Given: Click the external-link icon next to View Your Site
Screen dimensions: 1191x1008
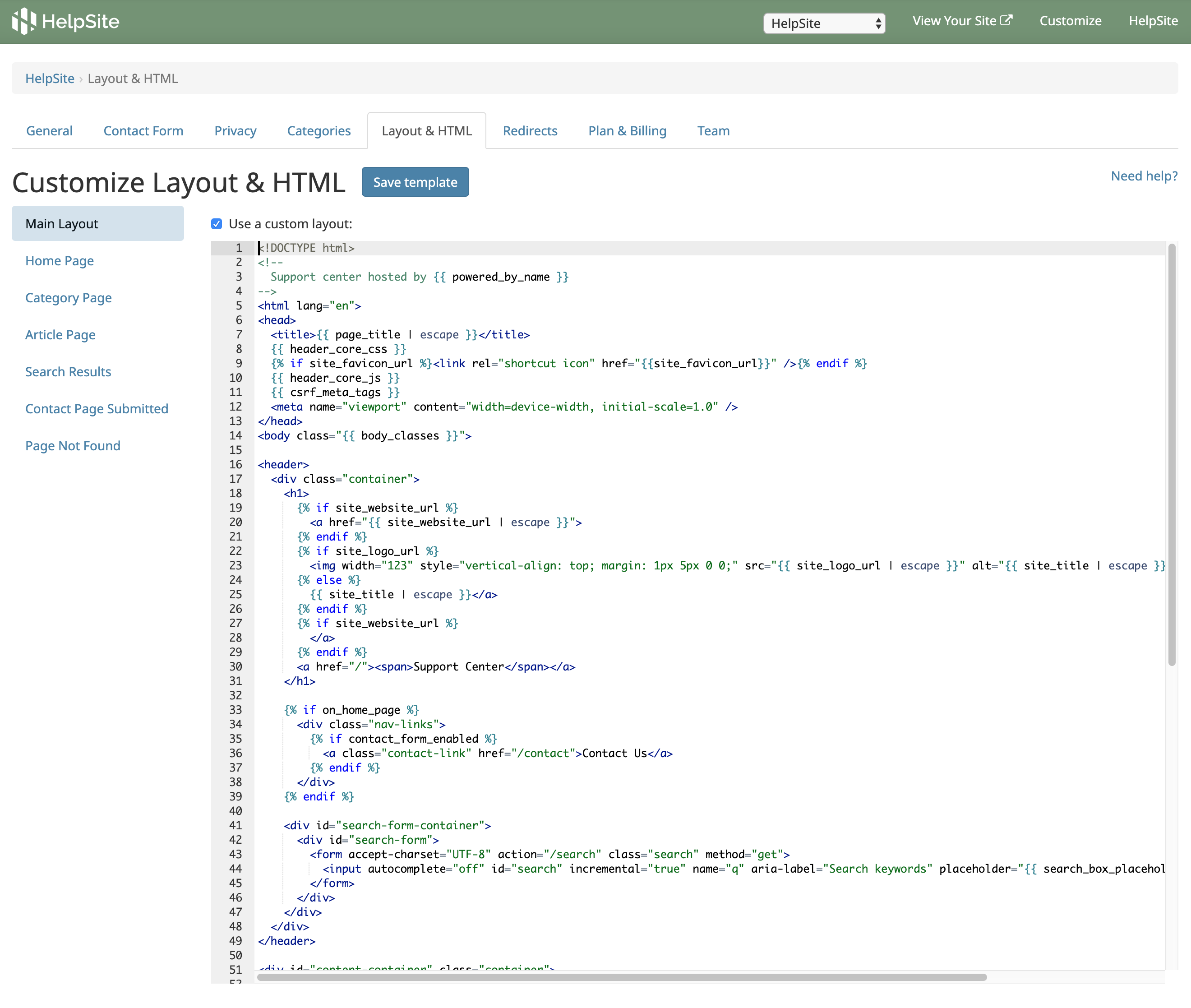Looking at the screenshot, I should (x=1007, y=19).
